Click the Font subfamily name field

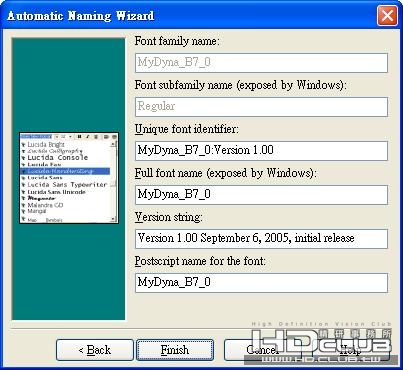click(x=261, y=107)
